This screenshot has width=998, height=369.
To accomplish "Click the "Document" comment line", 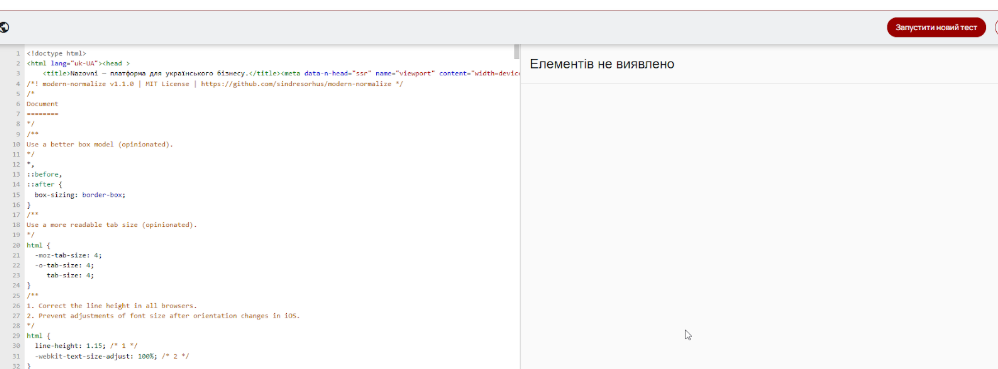I will click(43, 104).
